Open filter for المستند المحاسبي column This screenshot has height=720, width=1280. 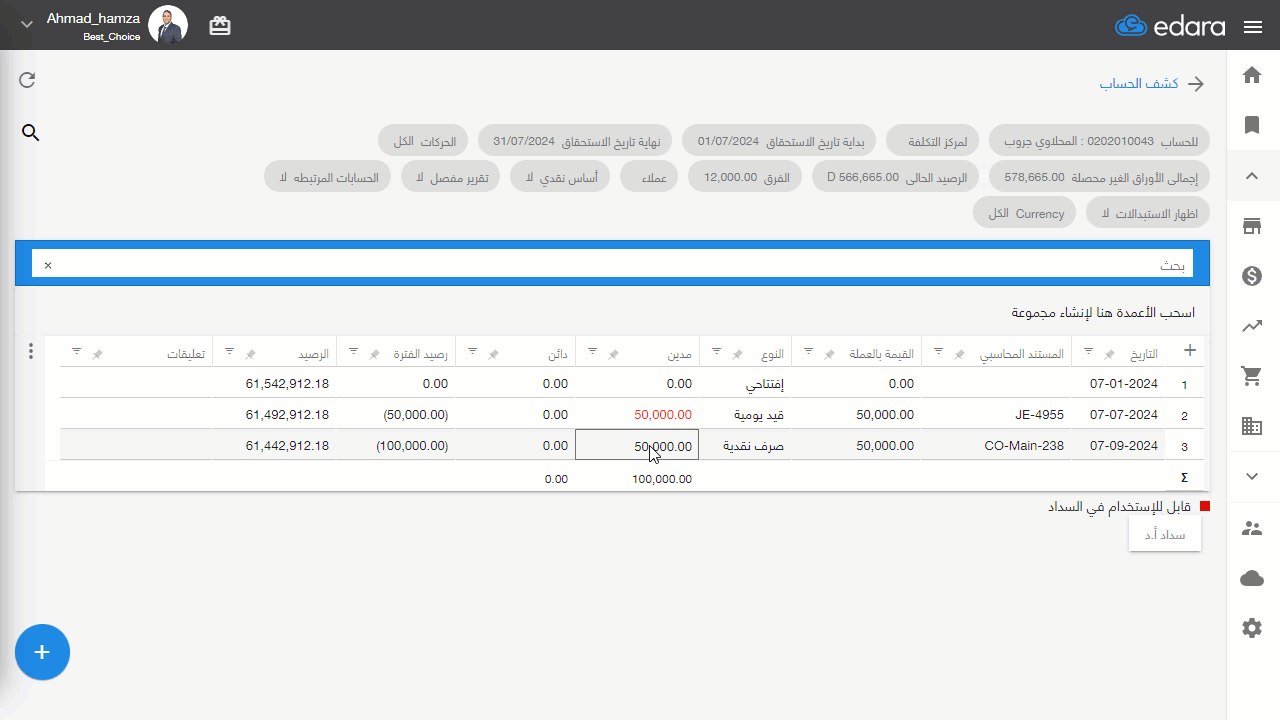pos(939,352)
